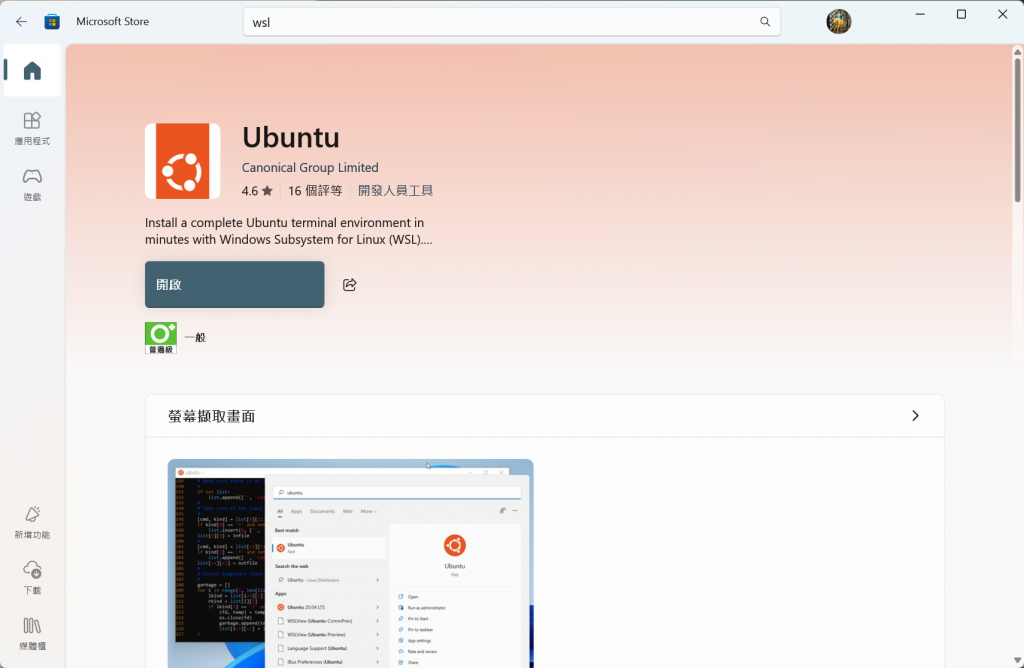Screen dimensions: 1024x668
Task: Open the user profile avatar
Action: (839, 22)
